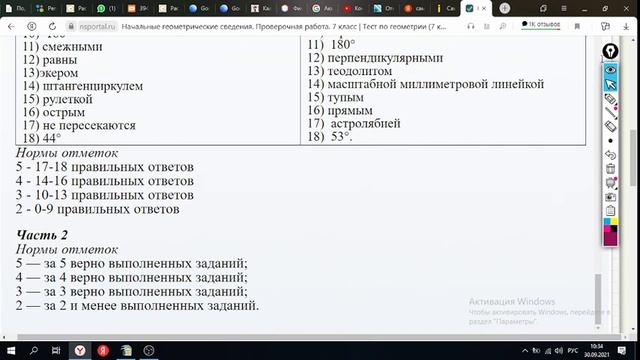The image size is (640, 360).
Task: Switch to the leftmost document tab
Action: (x=14, y=8)
